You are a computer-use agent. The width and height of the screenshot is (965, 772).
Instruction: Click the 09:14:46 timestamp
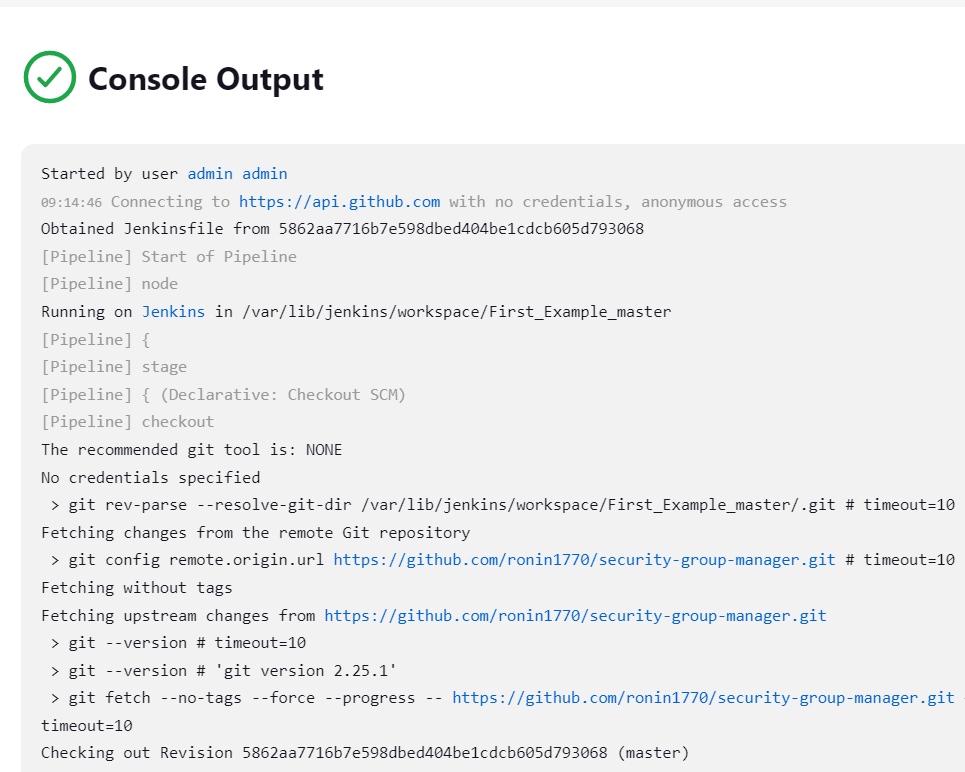pos(71,203)
